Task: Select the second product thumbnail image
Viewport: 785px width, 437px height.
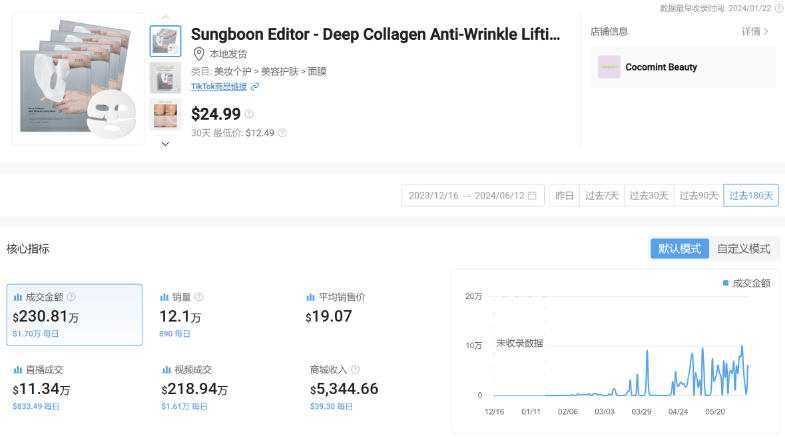Action: (165, 77)
